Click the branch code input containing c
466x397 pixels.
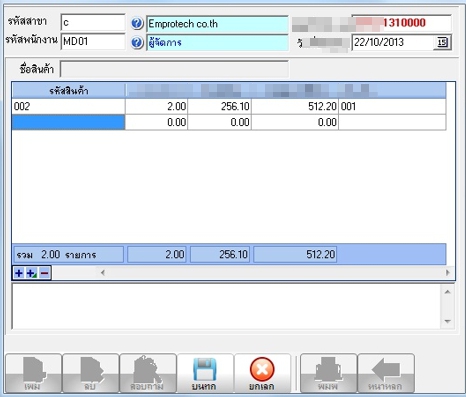click(x=93, y=23)
